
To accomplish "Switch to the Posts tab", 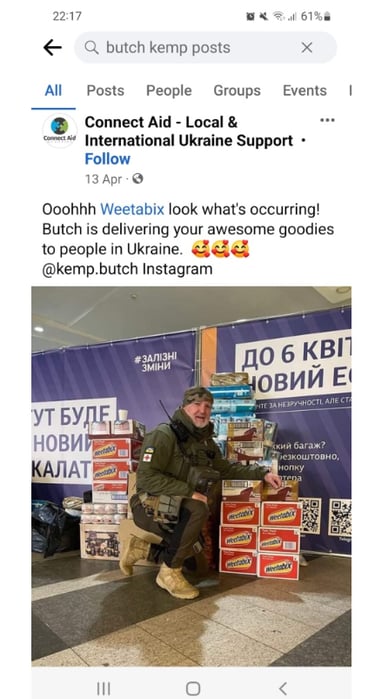I will [105, 90].
